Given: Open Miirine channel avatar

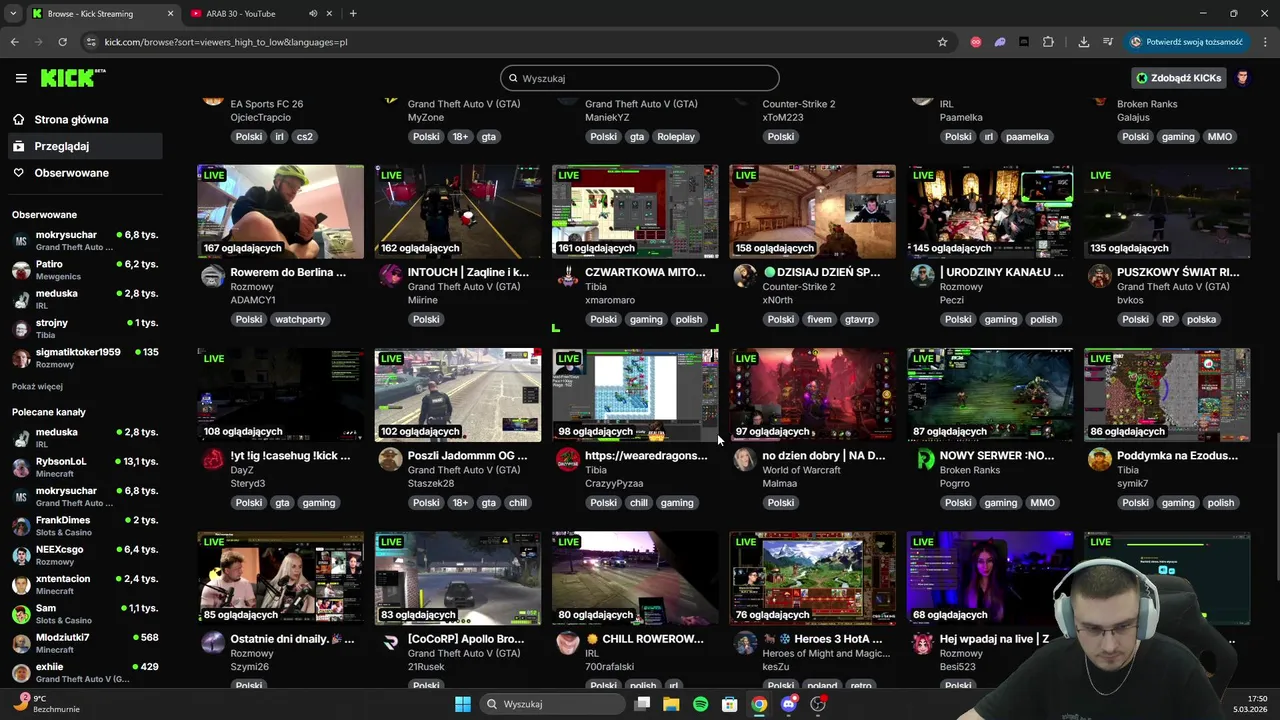Looking at the screenshot, I should point(390,277).
